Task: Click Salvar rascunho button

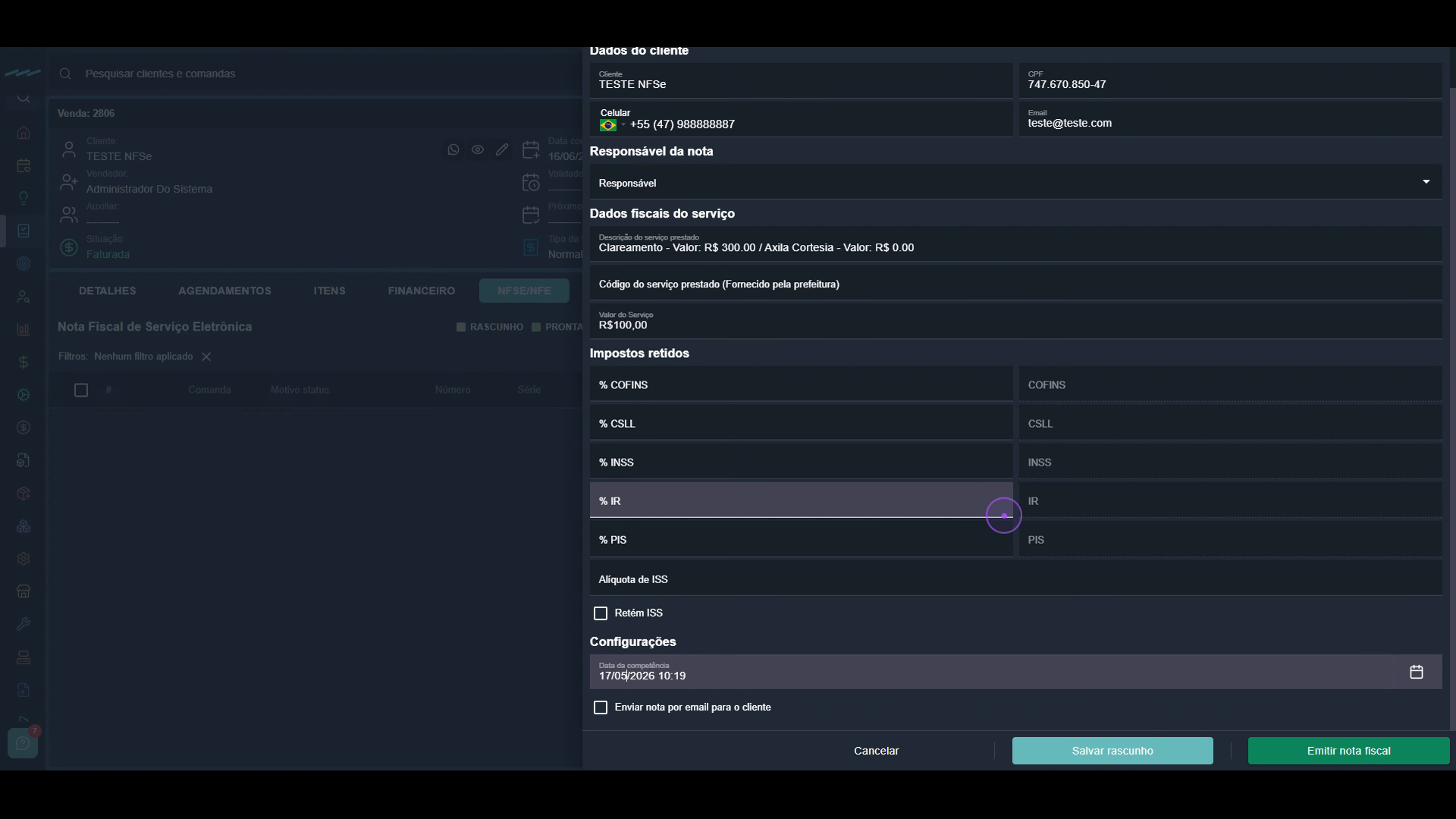Action: click(1112, 751)
